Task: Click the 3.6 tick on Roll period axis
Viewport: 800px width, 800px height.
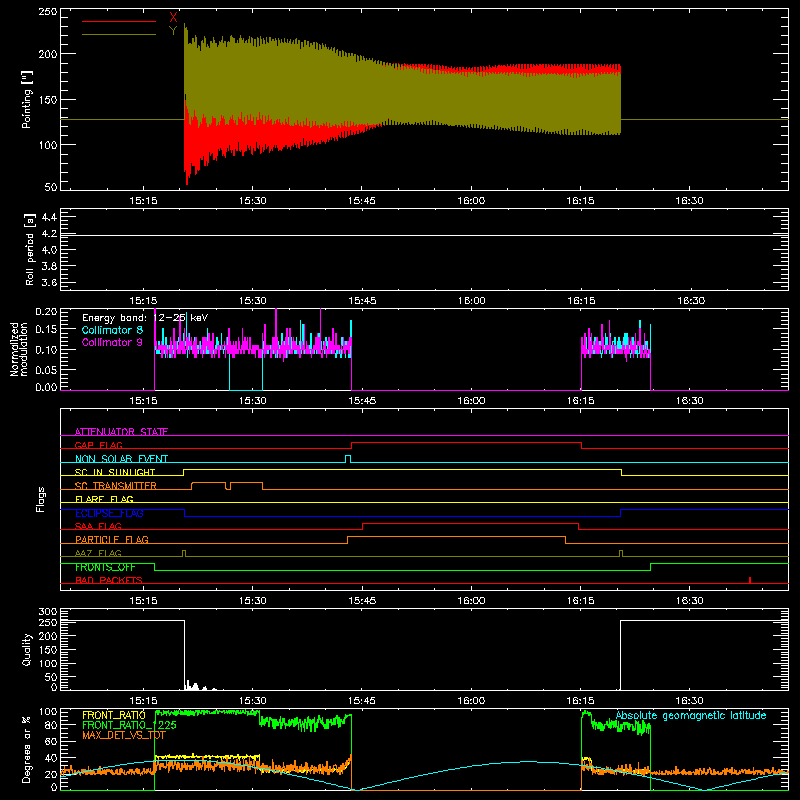Action: 49,283
